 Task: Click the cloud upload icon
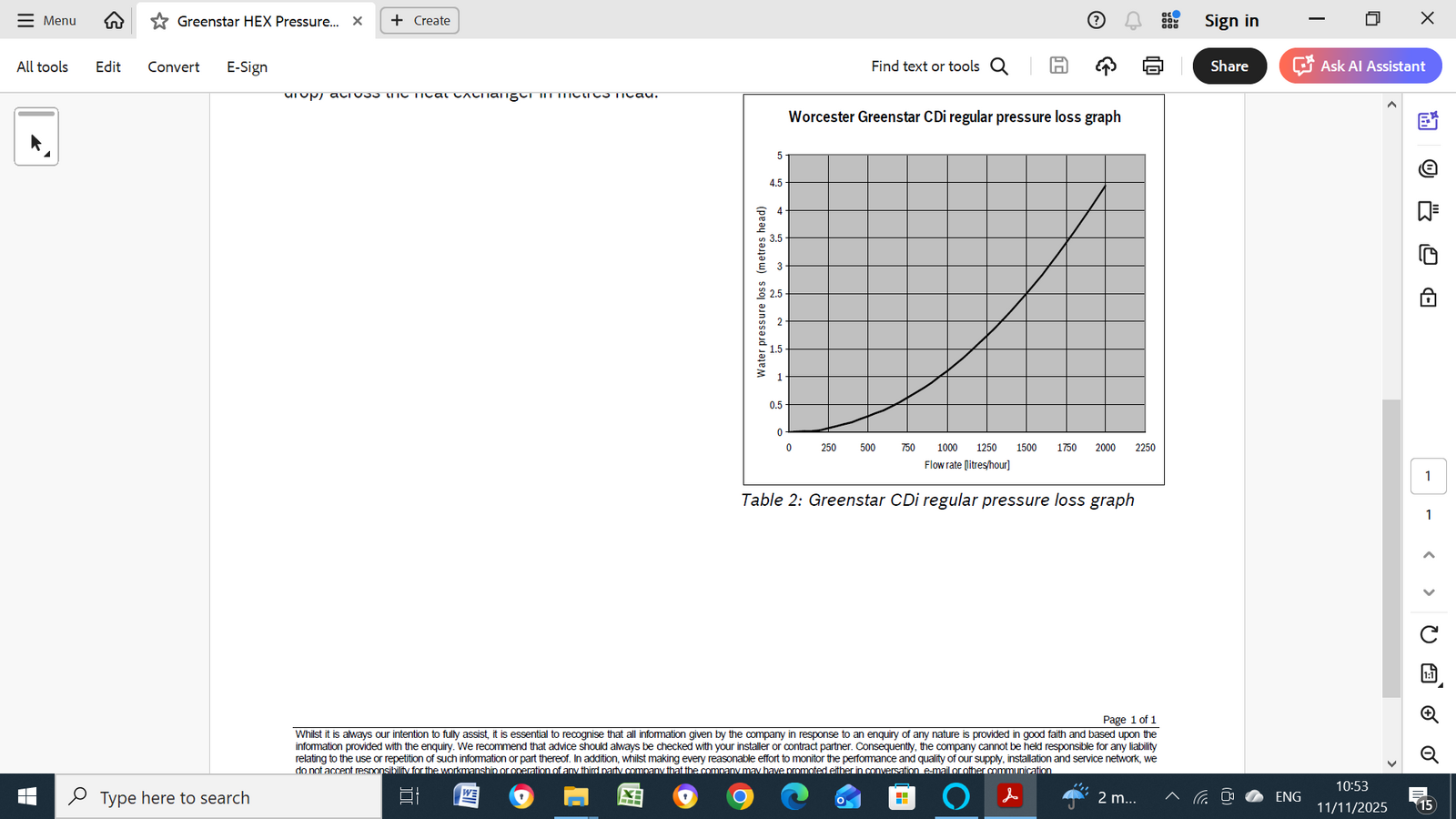1106,66
